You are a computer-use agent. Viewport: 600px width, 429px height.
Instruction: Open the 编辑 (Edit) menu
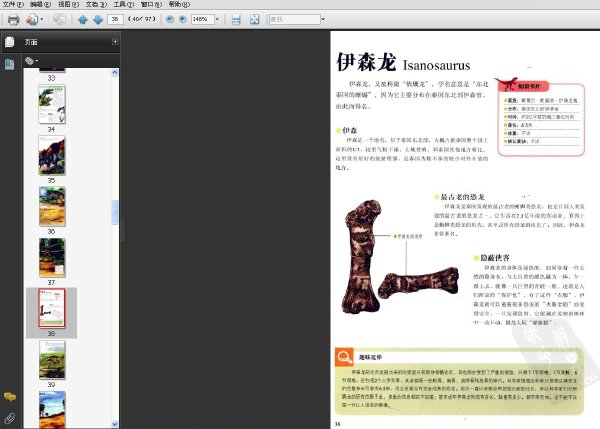pos(41,4)
